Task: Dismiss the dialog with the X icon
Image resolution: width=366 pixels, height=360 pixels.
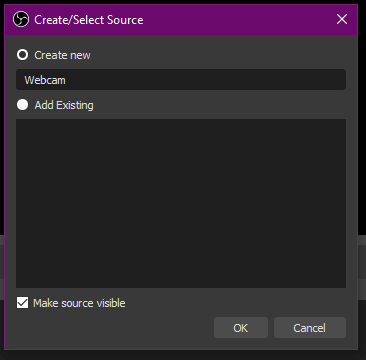Action: 342,19
